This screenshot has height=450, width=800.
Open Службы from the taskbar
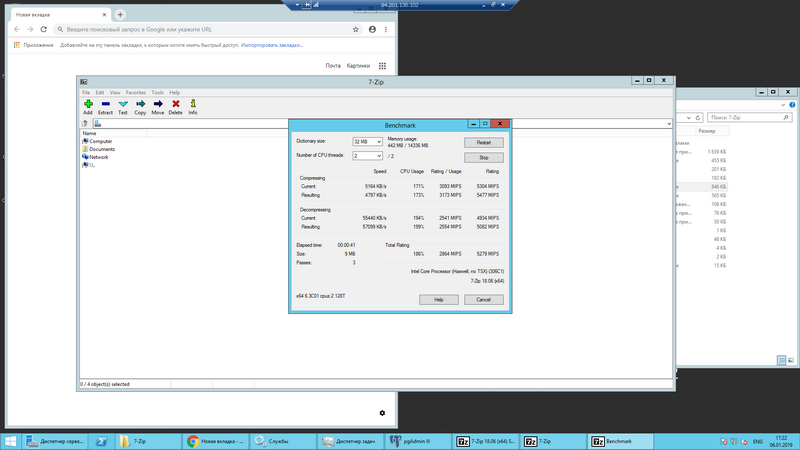point(283,441)
